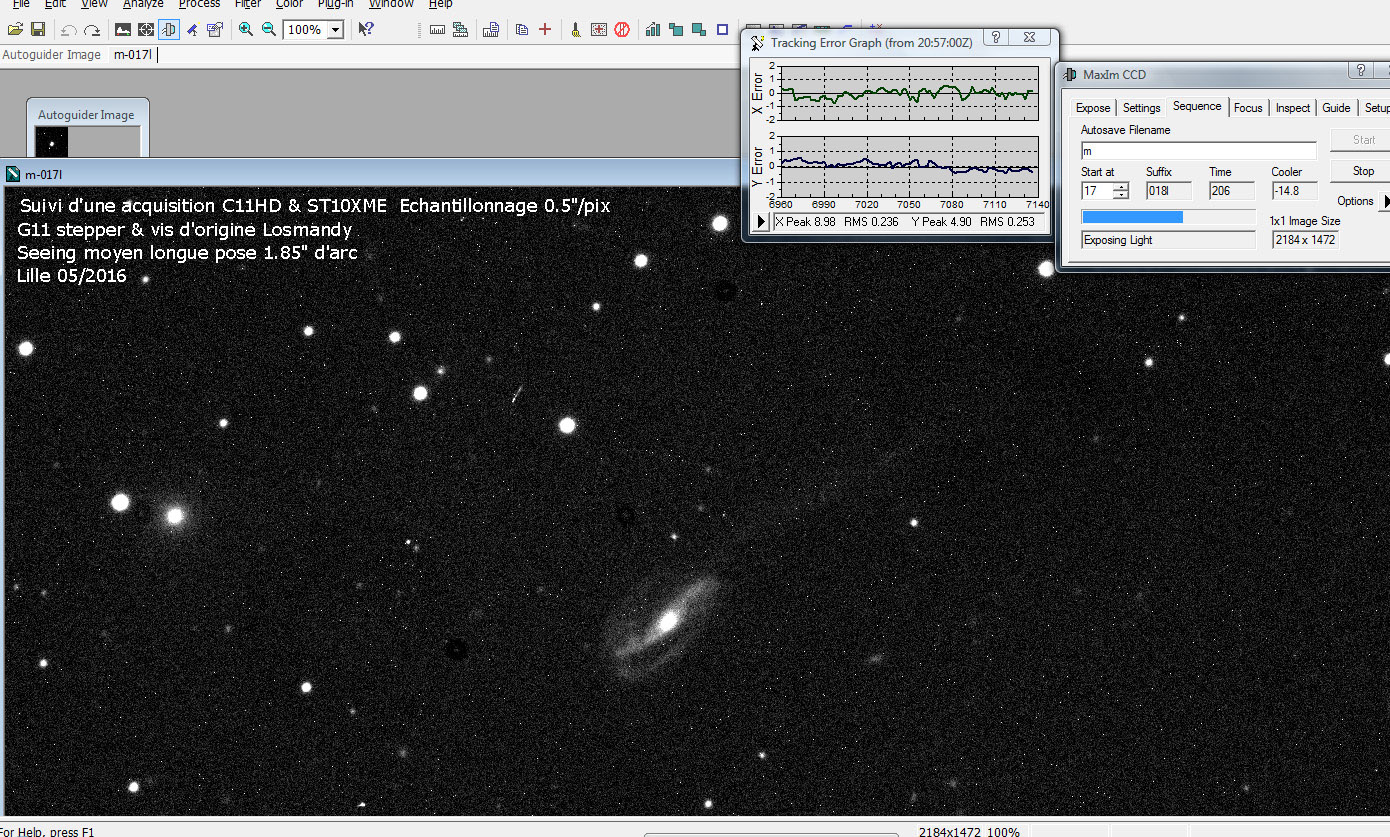Click the Zoom Out magnifier icon

pos(269,30)
